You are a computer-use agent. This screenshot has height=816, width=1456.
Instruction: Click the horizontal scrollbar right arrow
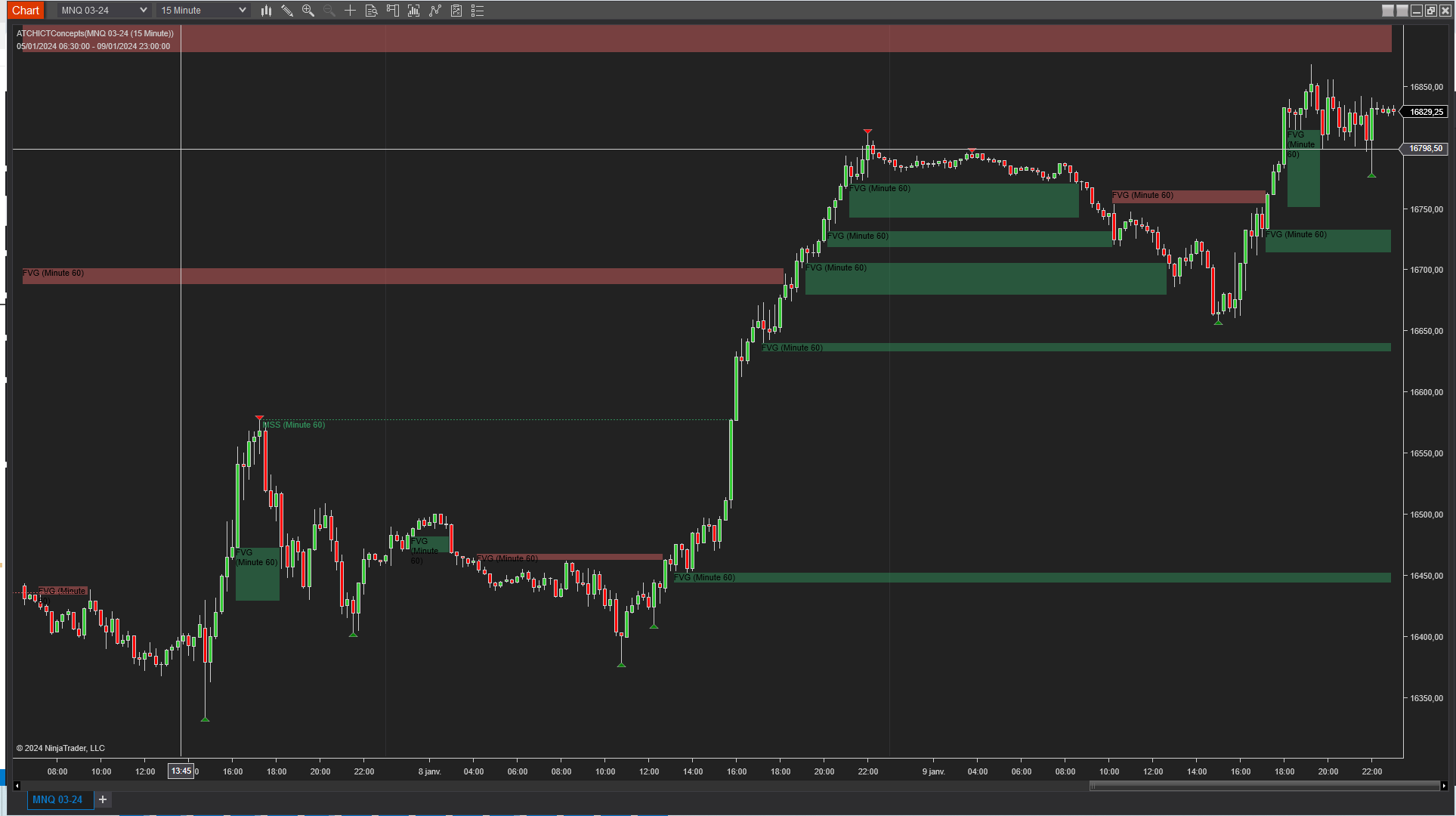click(1445, 786)
